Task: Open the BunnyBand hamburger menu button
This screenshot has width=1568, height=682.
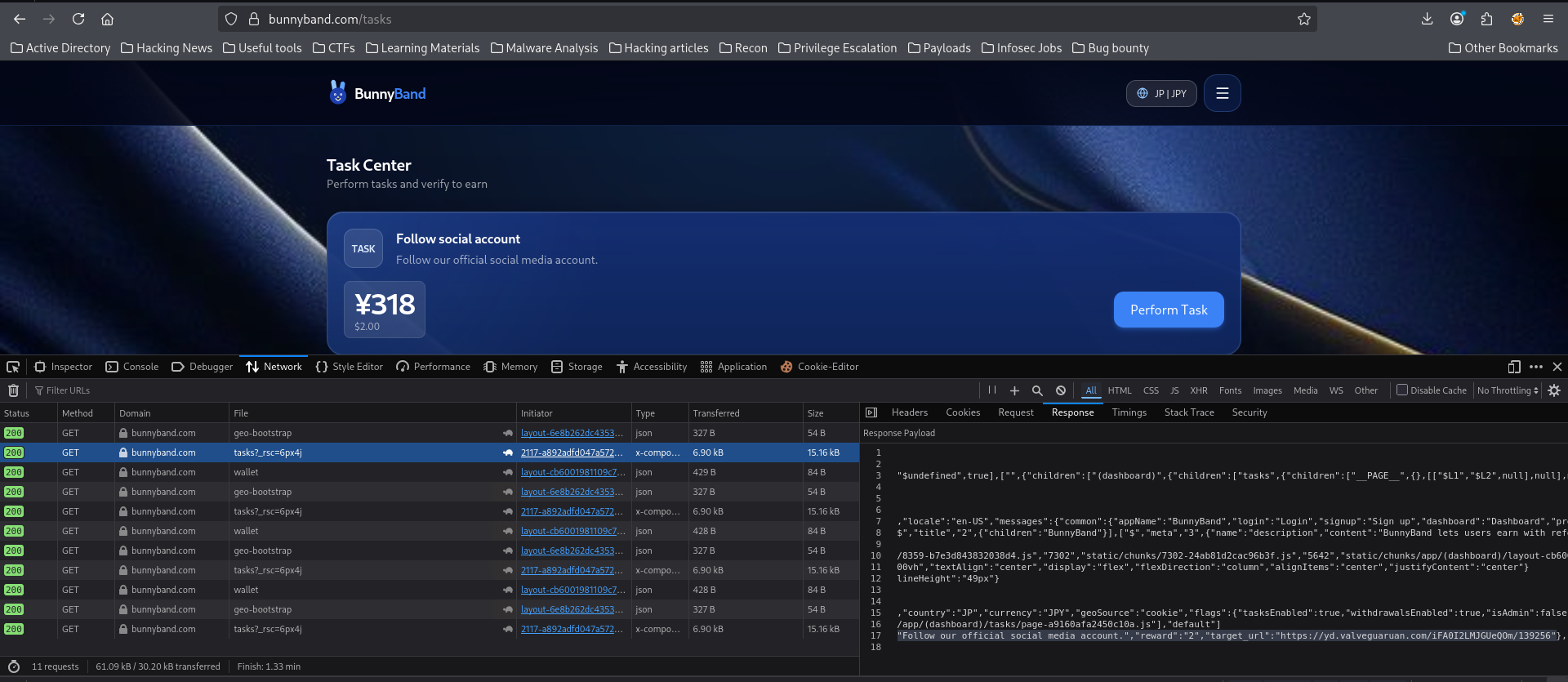Action: click(x=1222, y=93)
